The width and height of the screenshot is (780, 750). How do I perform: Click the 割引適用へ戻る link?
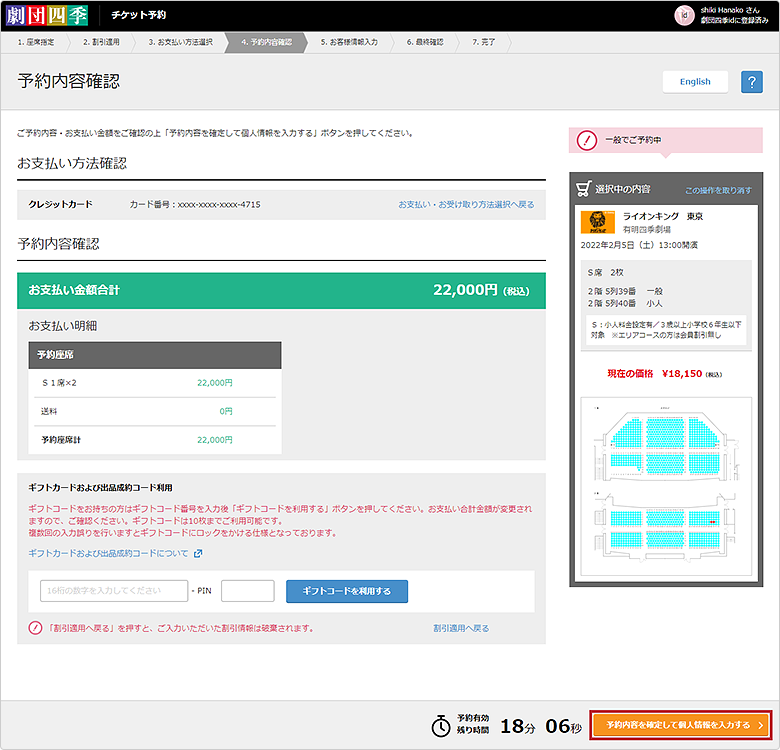click(x=461, y=628)
